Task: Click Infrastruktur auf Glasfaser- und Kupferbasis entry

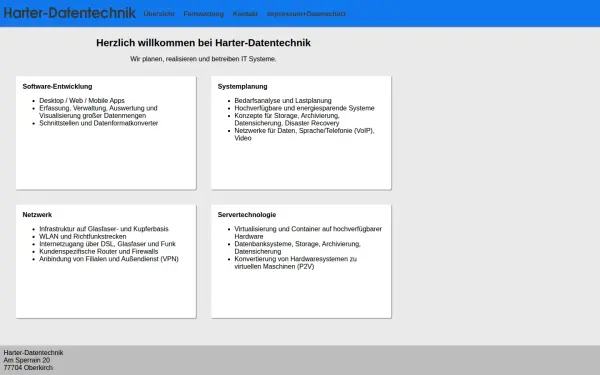Action: coord(104,229)
